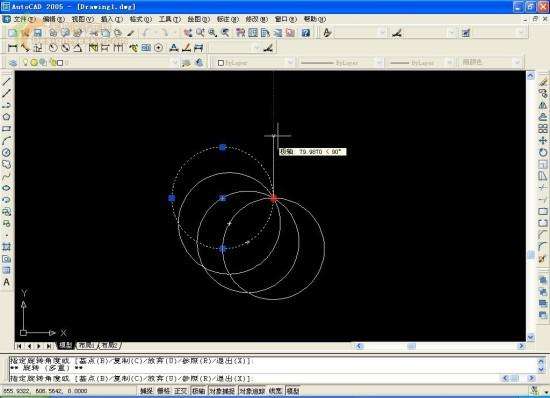Choose the Rectangle tool on the left toolbar
Screen dimensions: 550x398
7,129
